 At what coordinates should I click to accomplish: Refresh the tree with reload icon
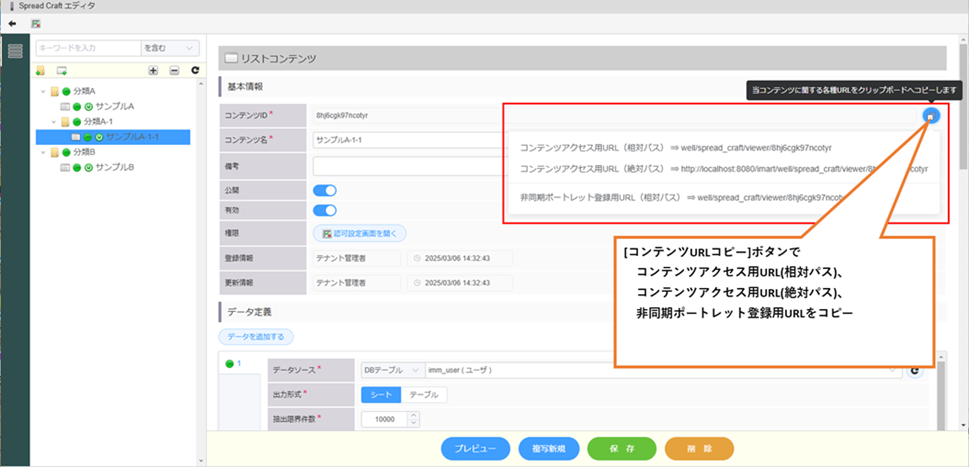pyautogui.click(x=195, y=71)
